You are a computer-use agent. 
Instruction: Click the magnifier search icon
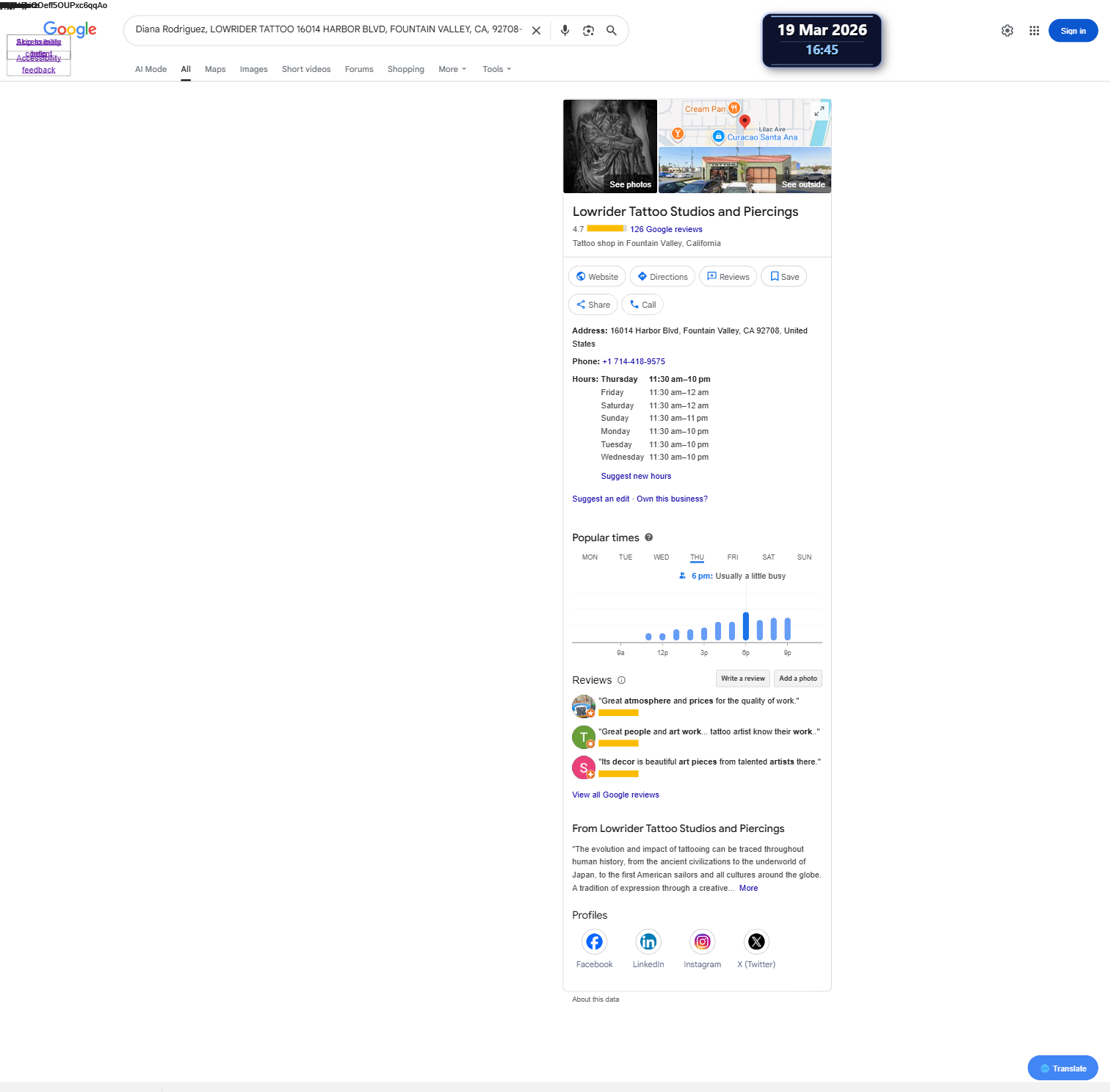tap(611, 31)
